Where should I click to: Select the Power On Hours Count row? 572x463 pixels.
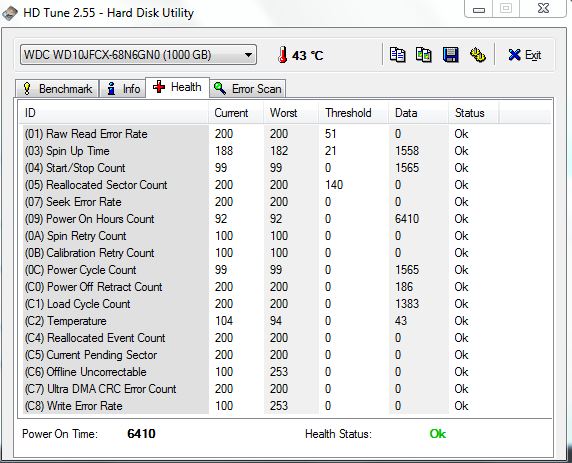tap(285, 219)
